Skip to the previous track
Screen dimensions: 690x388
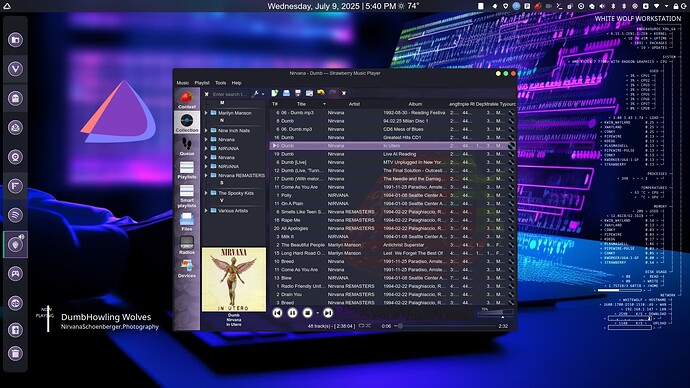click(277, 313)
